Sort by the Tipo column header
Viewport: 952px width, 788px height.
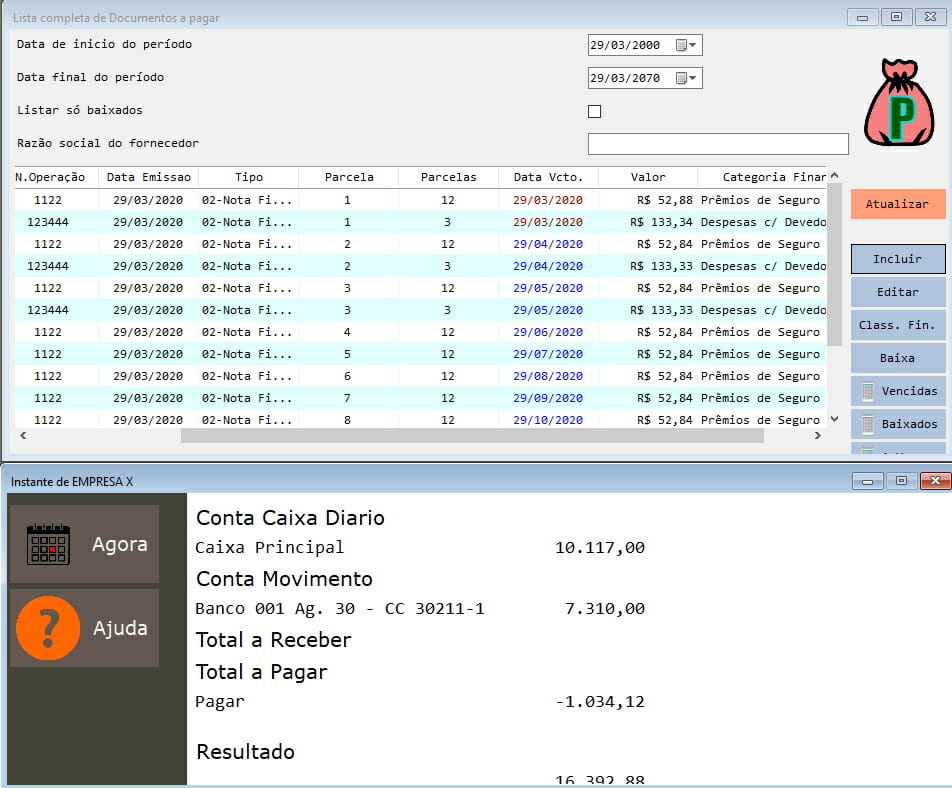(x=249, y=177)
